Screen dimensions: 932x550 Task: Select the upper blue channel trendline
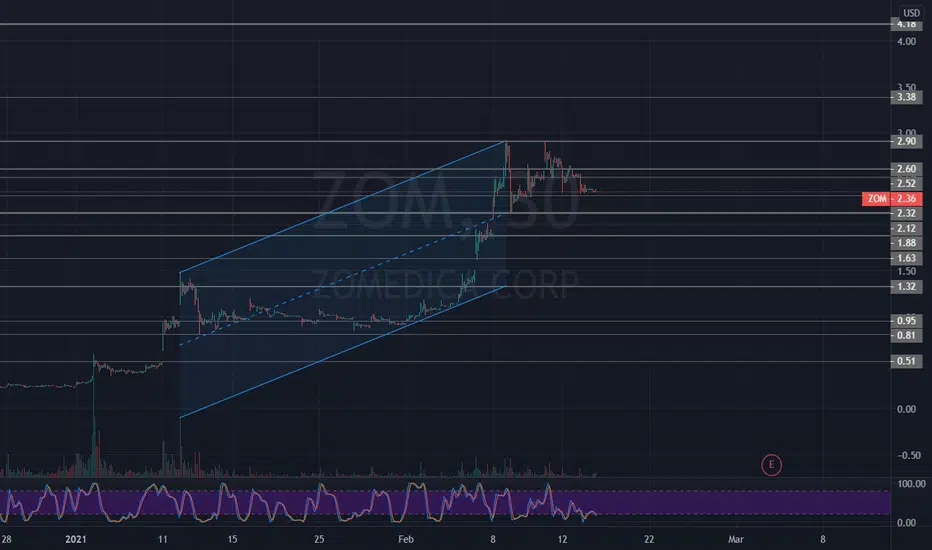tap(343, 207)
